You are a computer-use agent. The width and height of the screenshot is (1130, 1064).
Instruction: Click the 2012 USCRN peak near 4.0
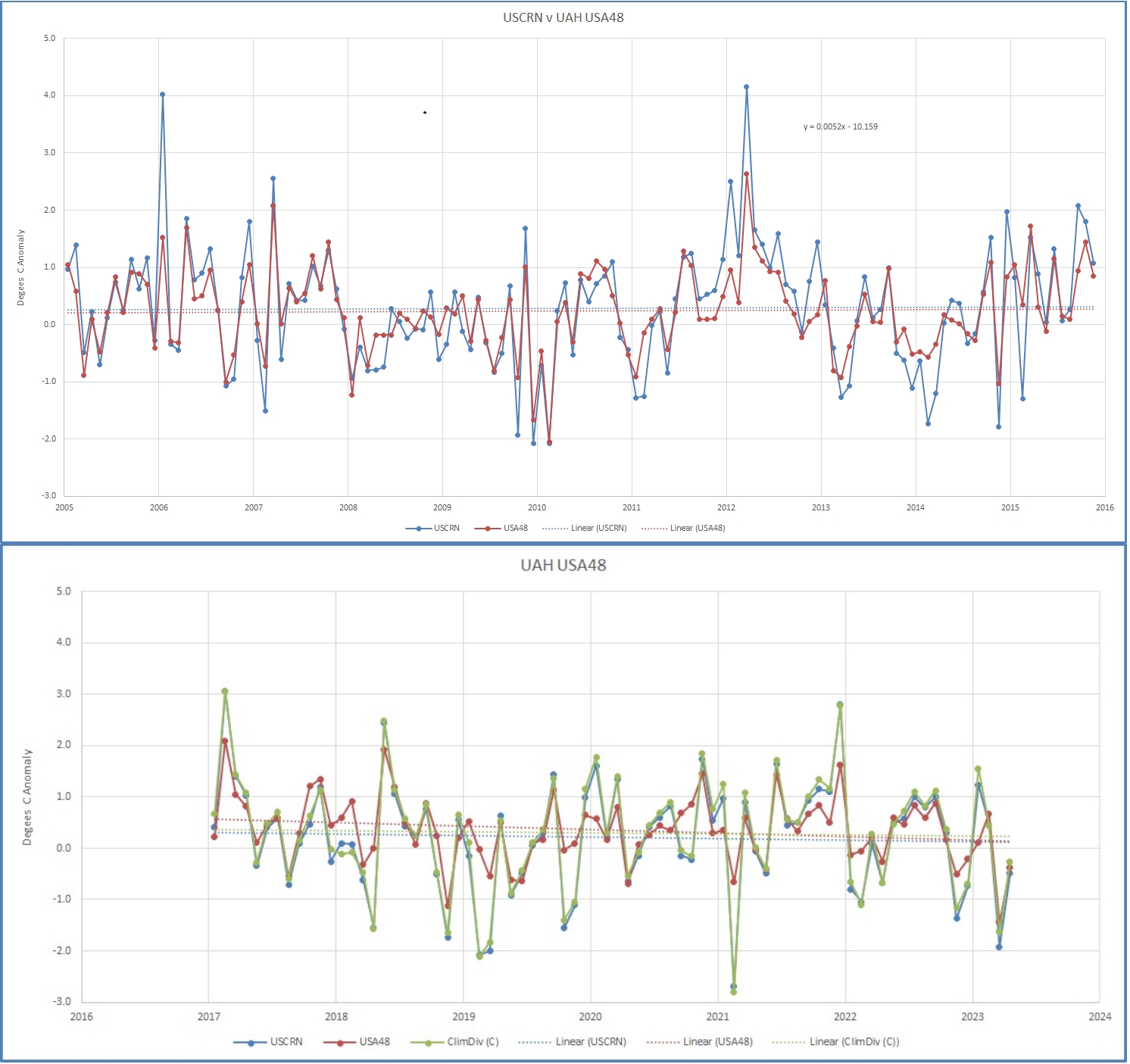click(x=746, y=87)
